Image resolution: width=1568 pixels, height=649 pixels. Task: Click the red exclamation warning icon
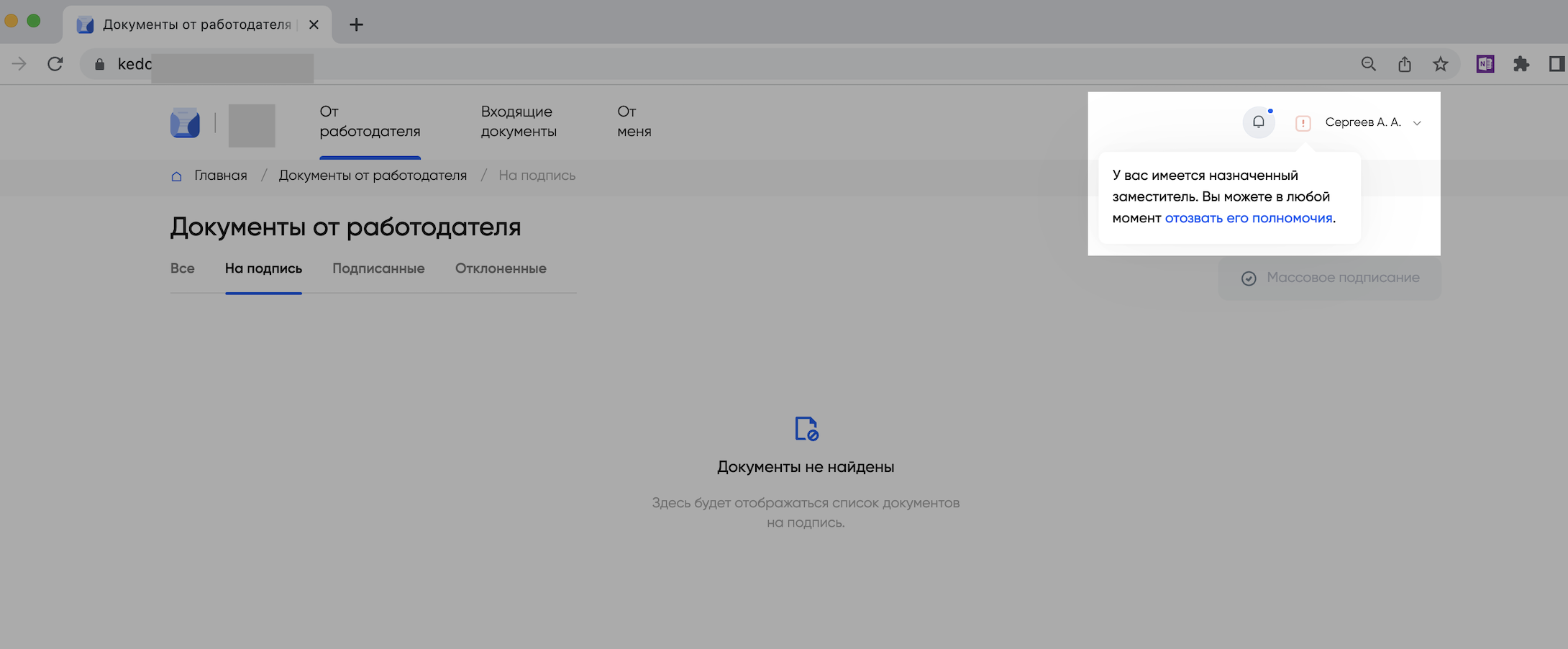1303,123
